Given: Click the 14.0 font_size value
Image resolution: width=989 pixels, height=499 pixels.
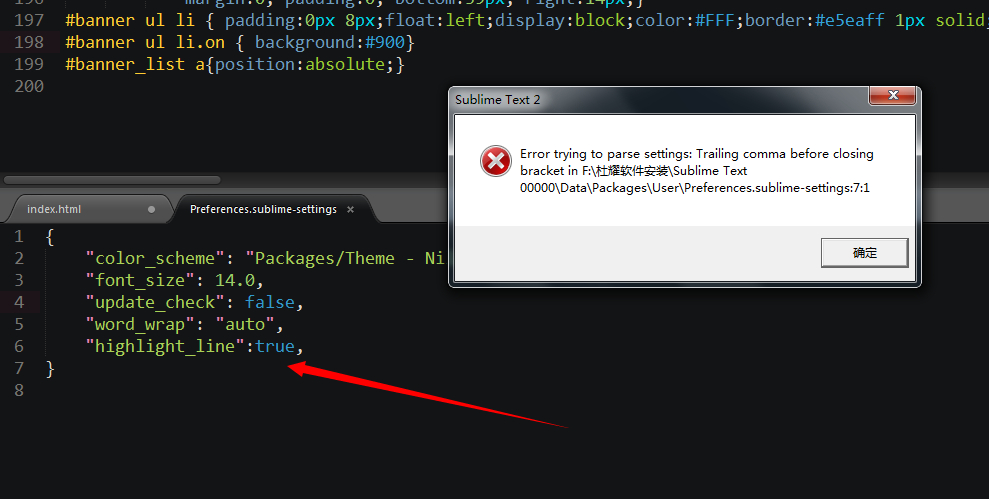Looking at the screenshot, I should pos(235,280).
